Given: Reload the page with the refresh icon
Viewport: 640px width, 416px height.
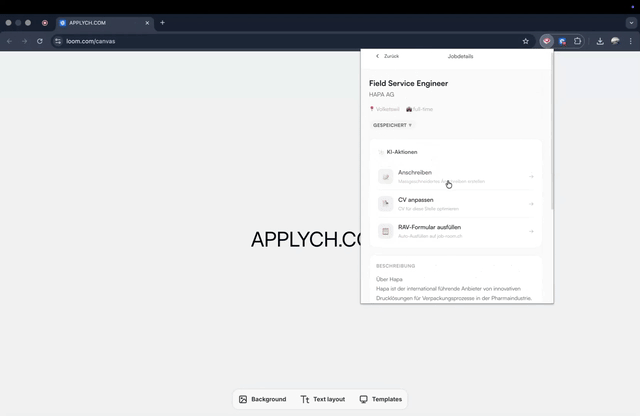Looking at the screenshot, I should click(x=40, y=41).
